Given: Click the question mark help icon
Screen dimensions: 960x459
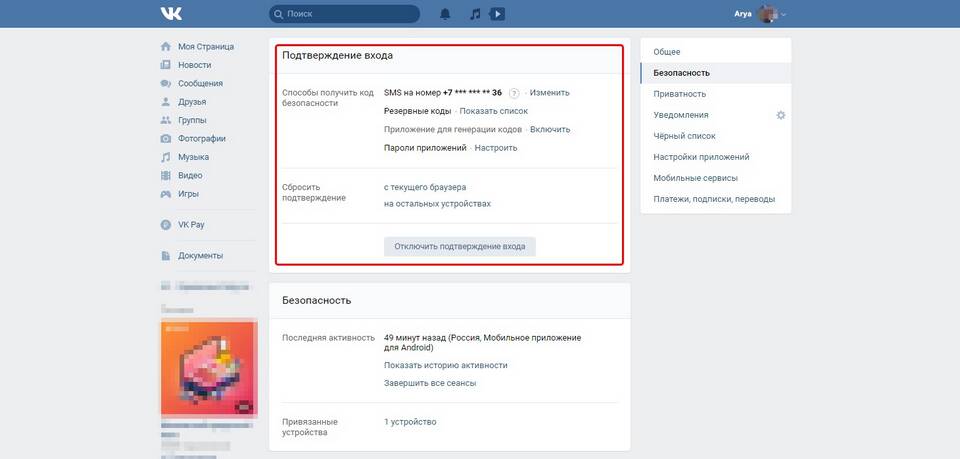Looking at the screenshot, I should [x=514, y=93].
